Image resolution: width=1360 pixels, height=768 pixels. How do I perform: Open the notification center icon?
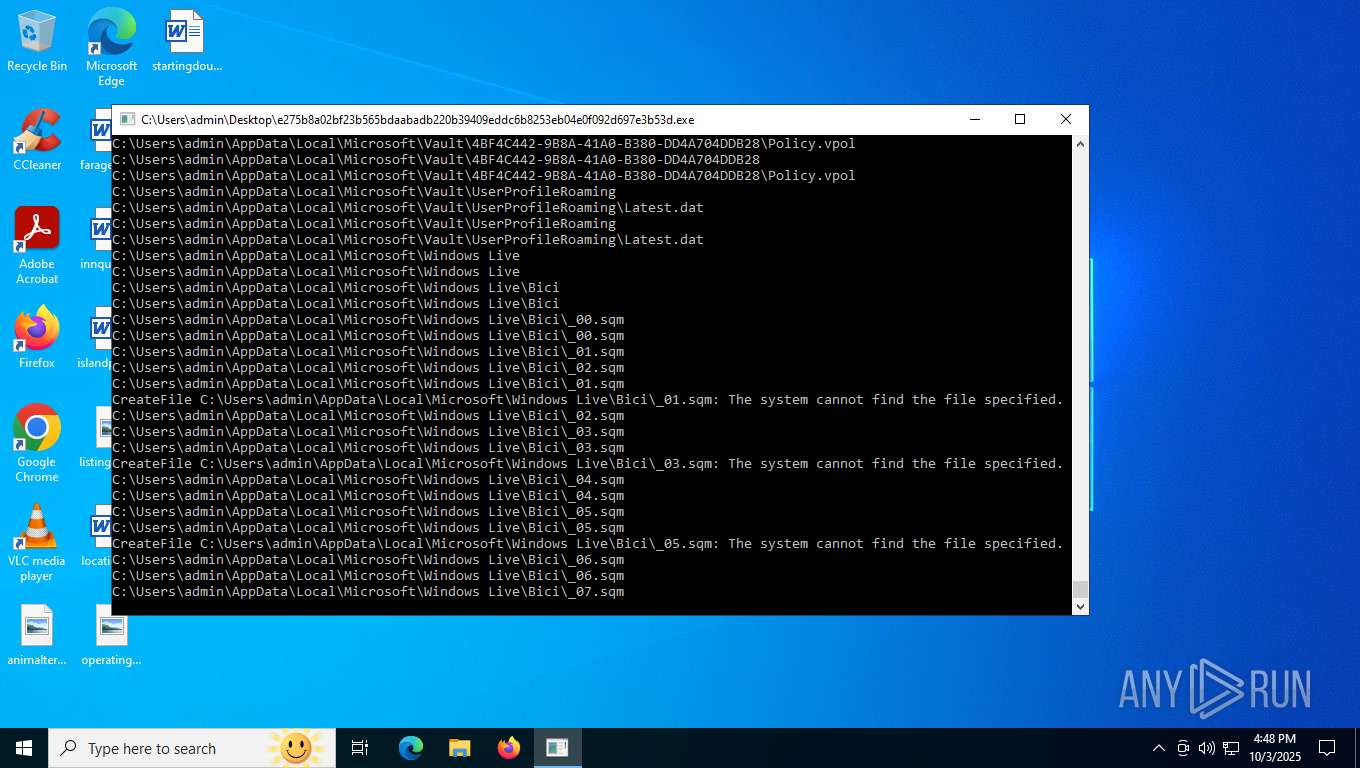(1327, 748)
